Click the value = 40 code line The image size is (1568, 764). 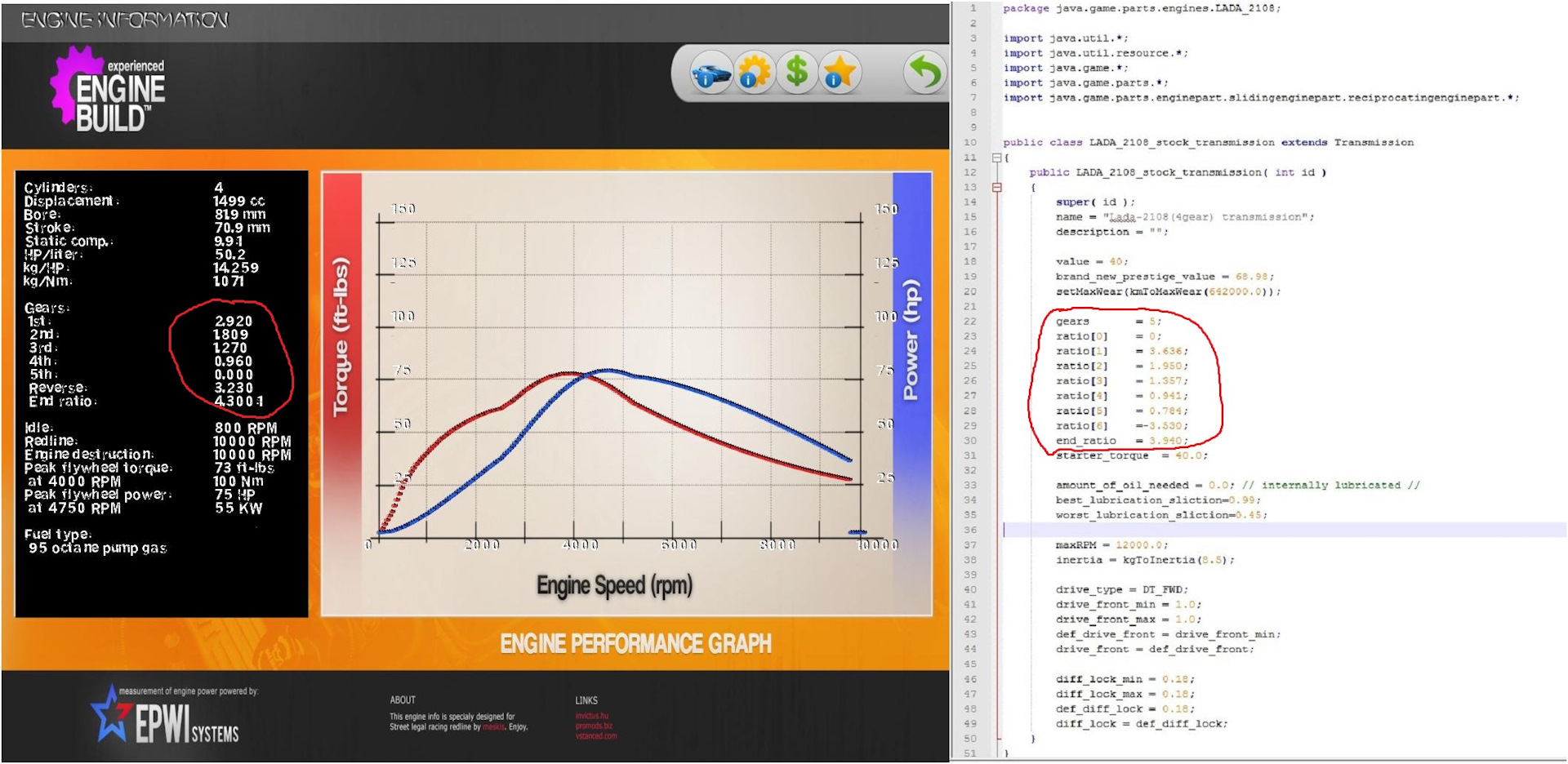pos(1092,261)
